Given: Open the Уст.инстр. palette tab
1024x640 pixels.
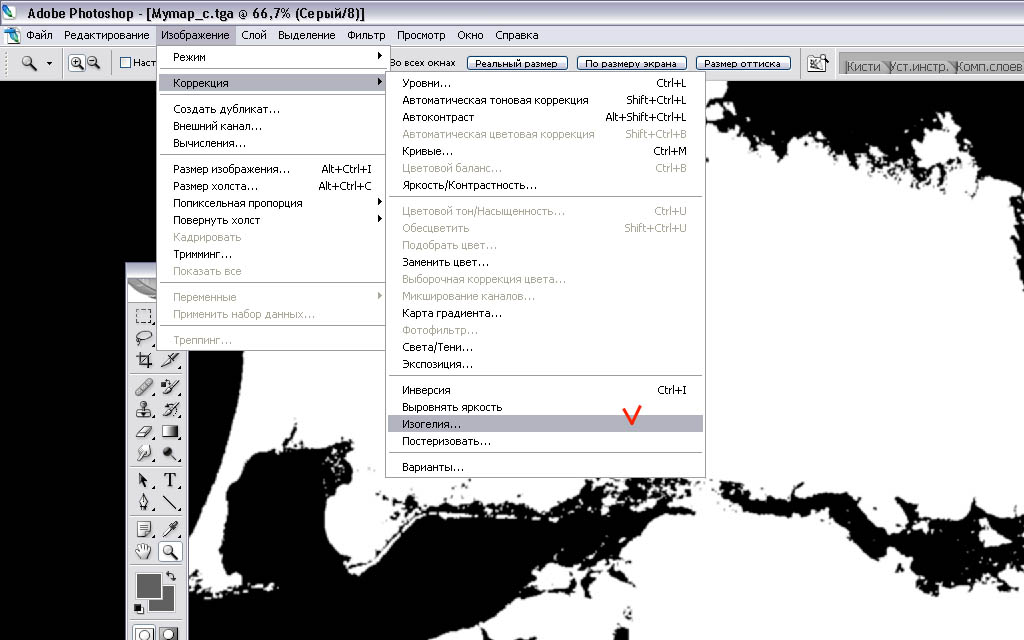Looking at the screenshot, I should point(919,67).
